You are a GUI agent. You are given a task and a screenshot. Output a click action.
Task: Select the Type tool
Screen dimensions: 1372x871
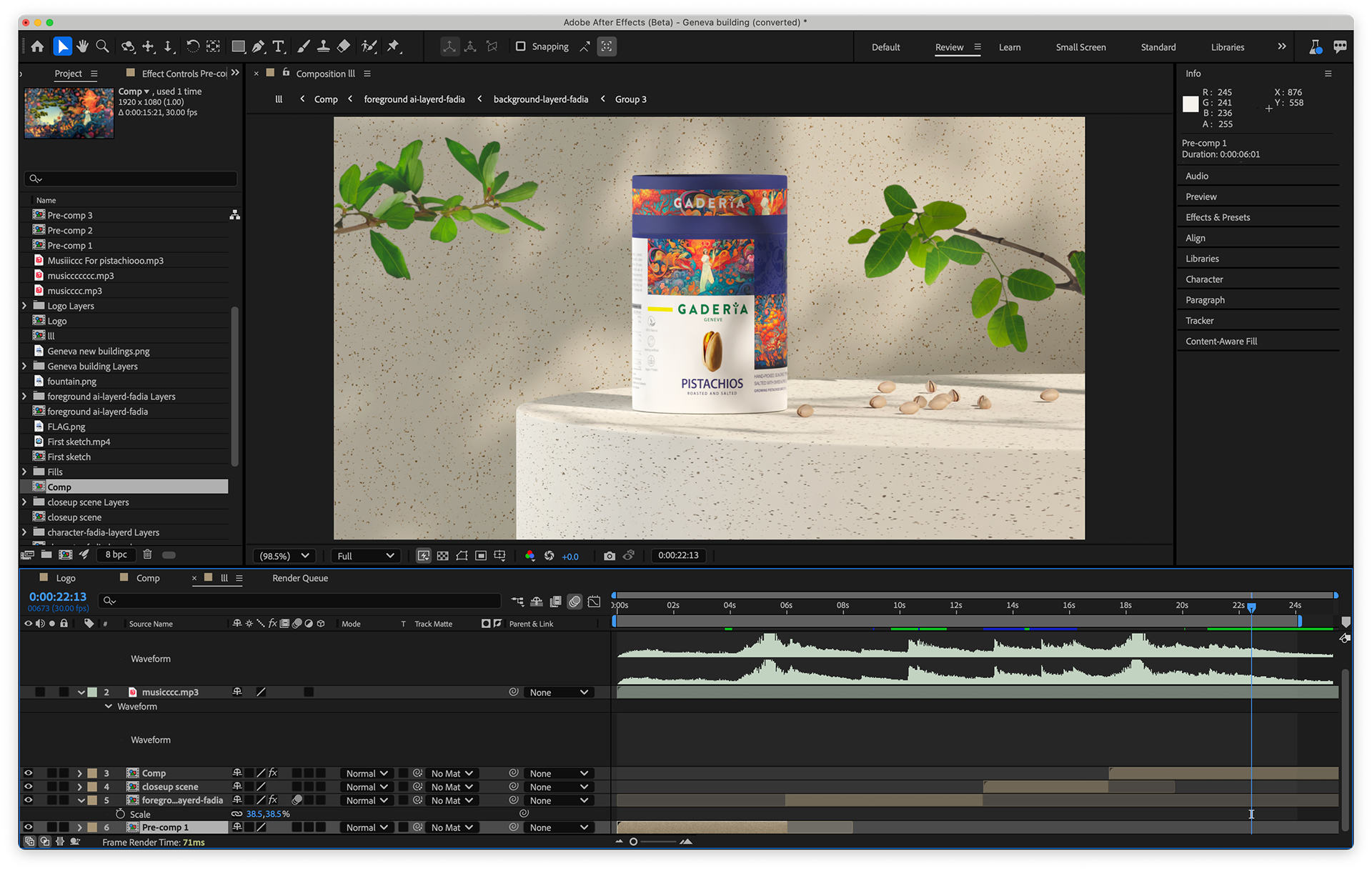278,46
